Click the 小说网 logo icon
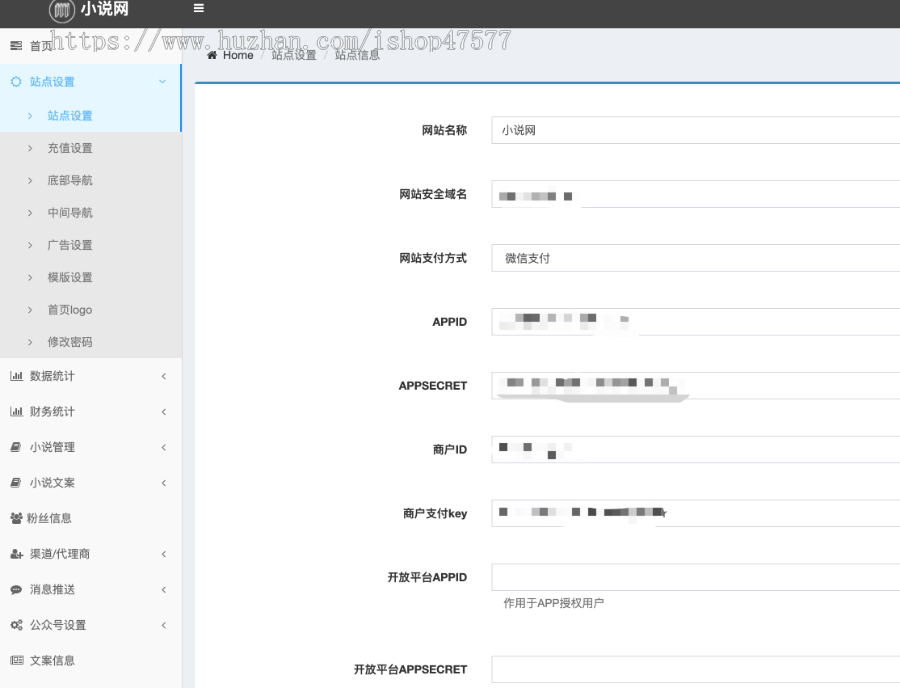The width and height of the screenshot is (900, 688). [62, 10]
